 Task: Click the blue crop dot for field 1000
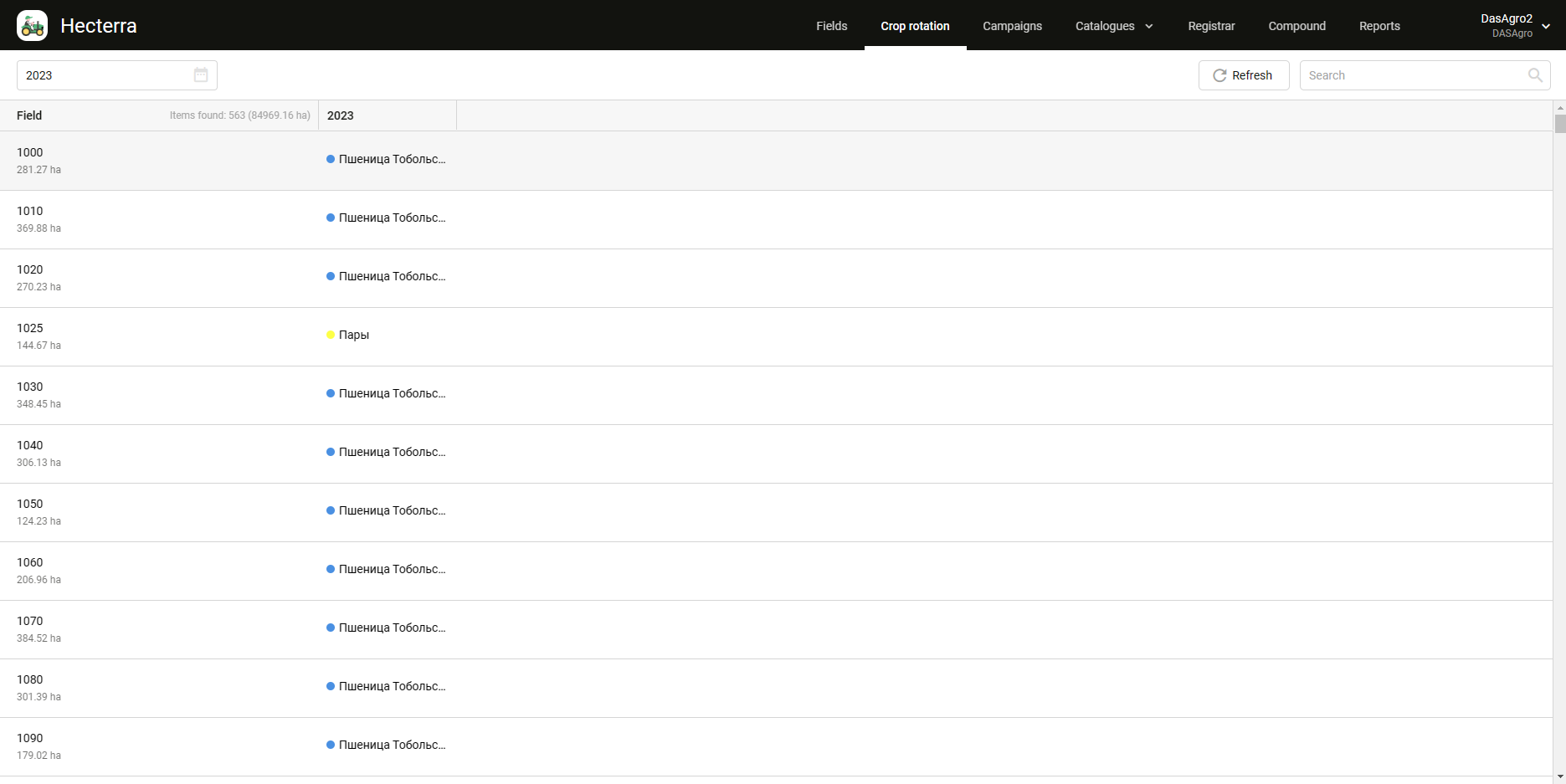pos(331,159)
